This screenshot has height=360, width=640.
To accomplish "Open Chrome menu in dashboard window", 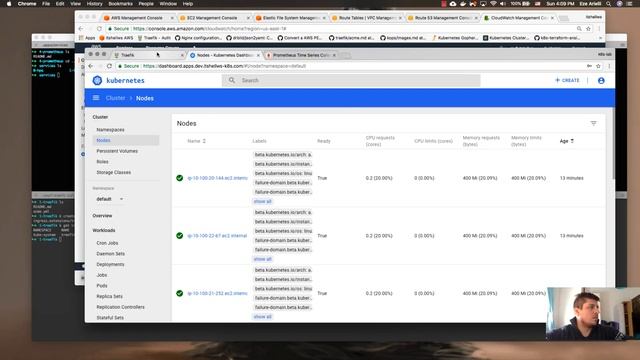I will click(x=609, y=66).
